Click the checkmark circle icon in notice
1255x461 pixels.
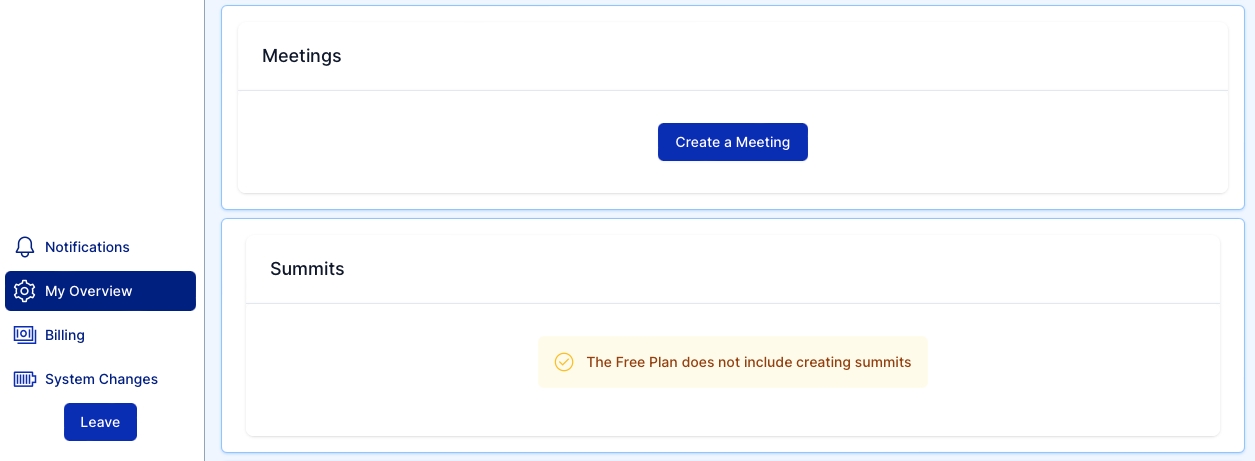564,362
